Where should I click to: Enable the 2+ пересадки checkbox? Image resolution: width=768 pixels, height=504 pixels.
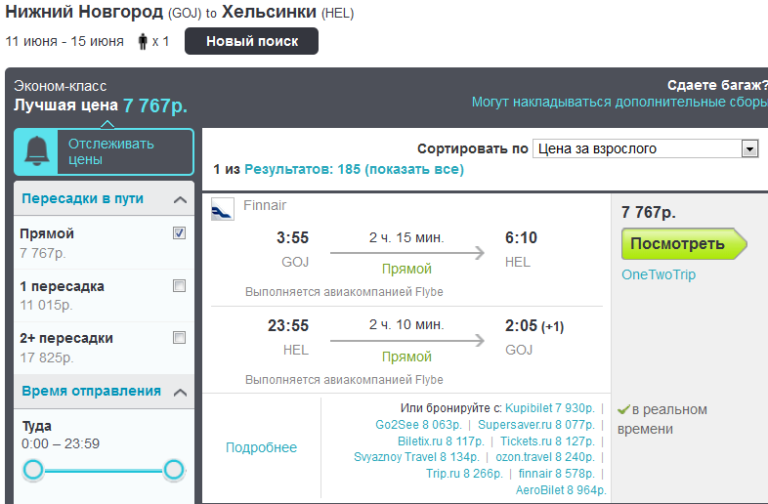(x=179, y=338)
